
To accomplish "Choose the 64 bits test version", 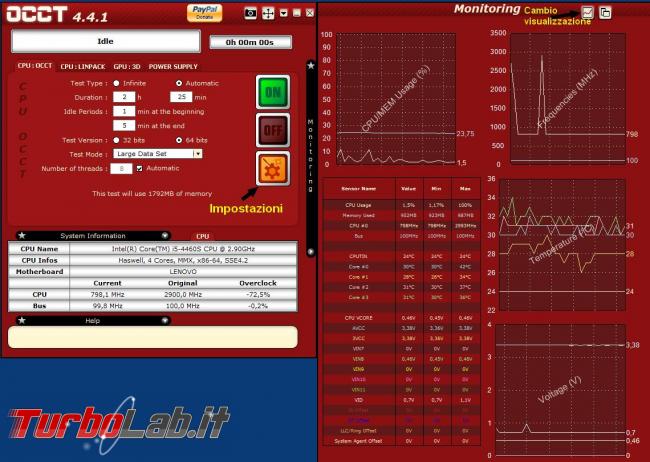I will [x=179, y=140].
